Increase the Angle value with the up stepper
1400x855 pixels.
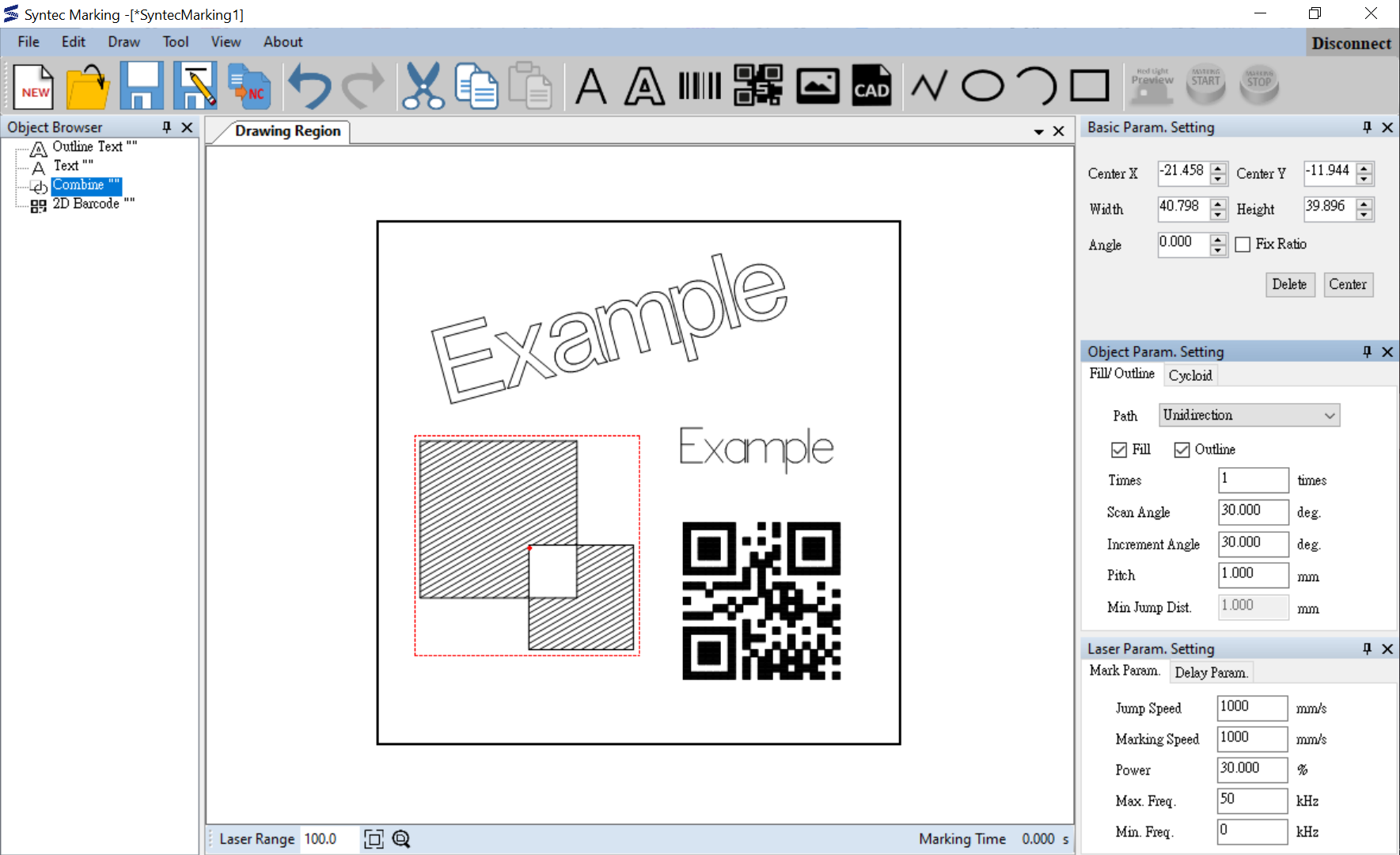click(1218, 239)
